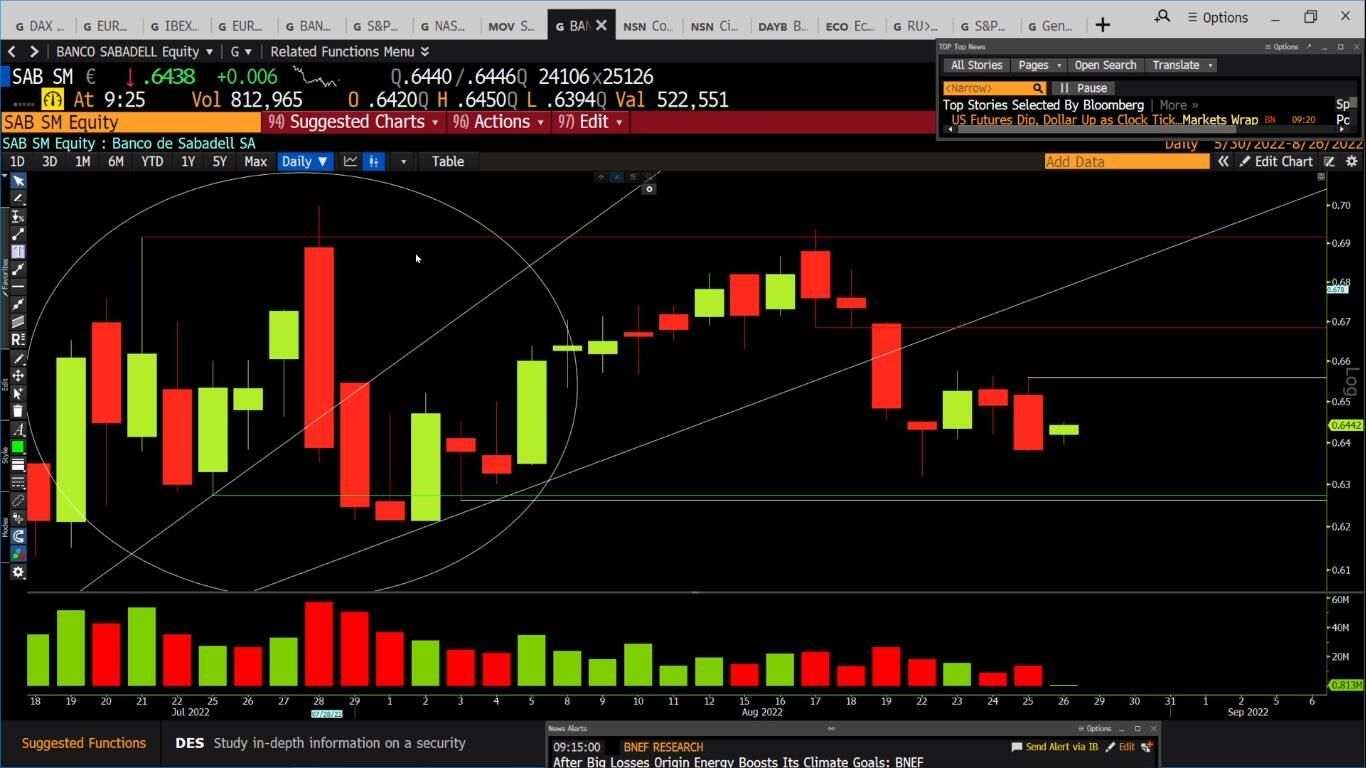Viewport: 1366px width, 768px height.
Task: Set chart range to 1M
Action: pyautogui.click(x=83, y=161)
